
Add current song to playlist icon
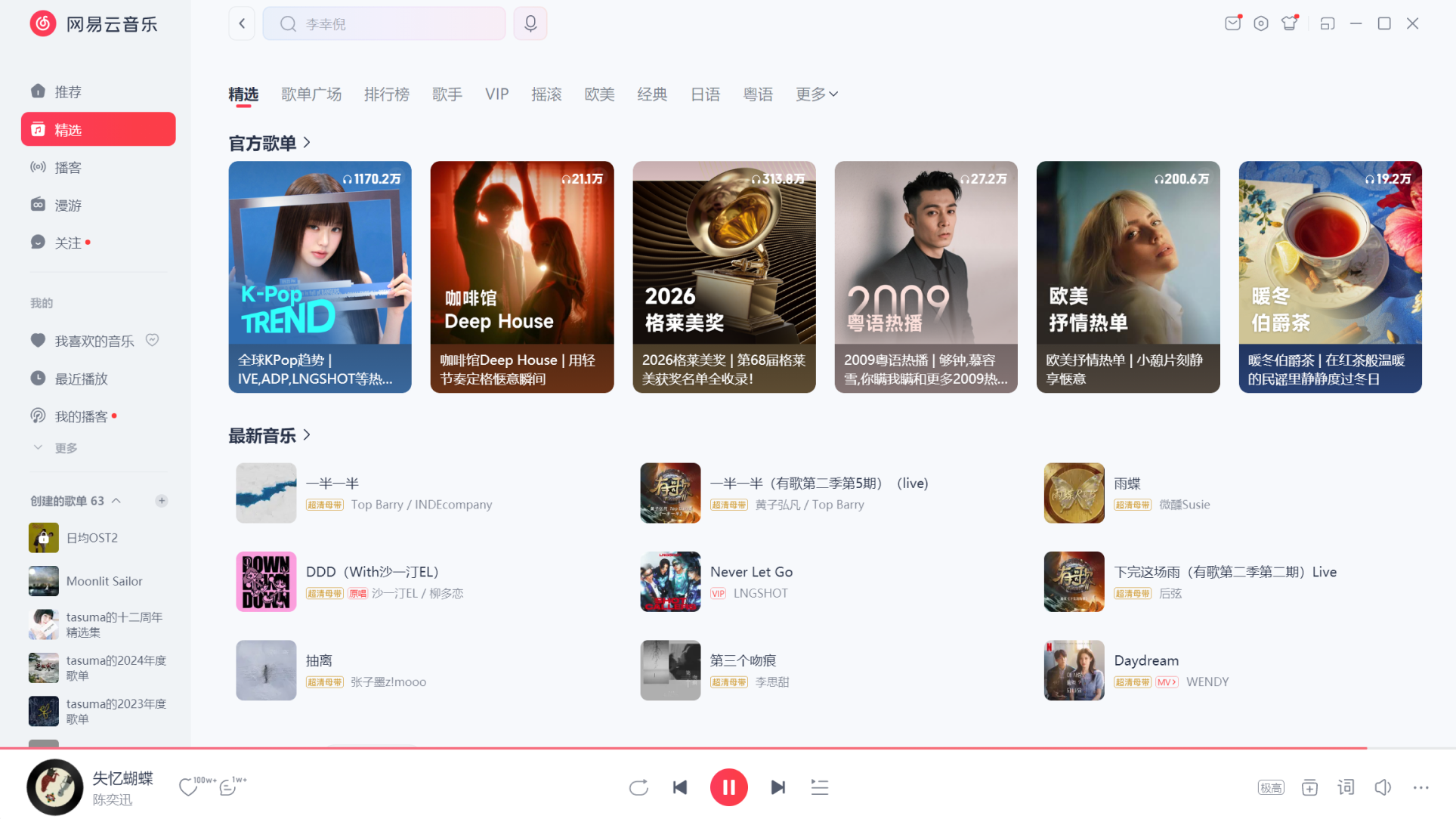pos(1309,787)
